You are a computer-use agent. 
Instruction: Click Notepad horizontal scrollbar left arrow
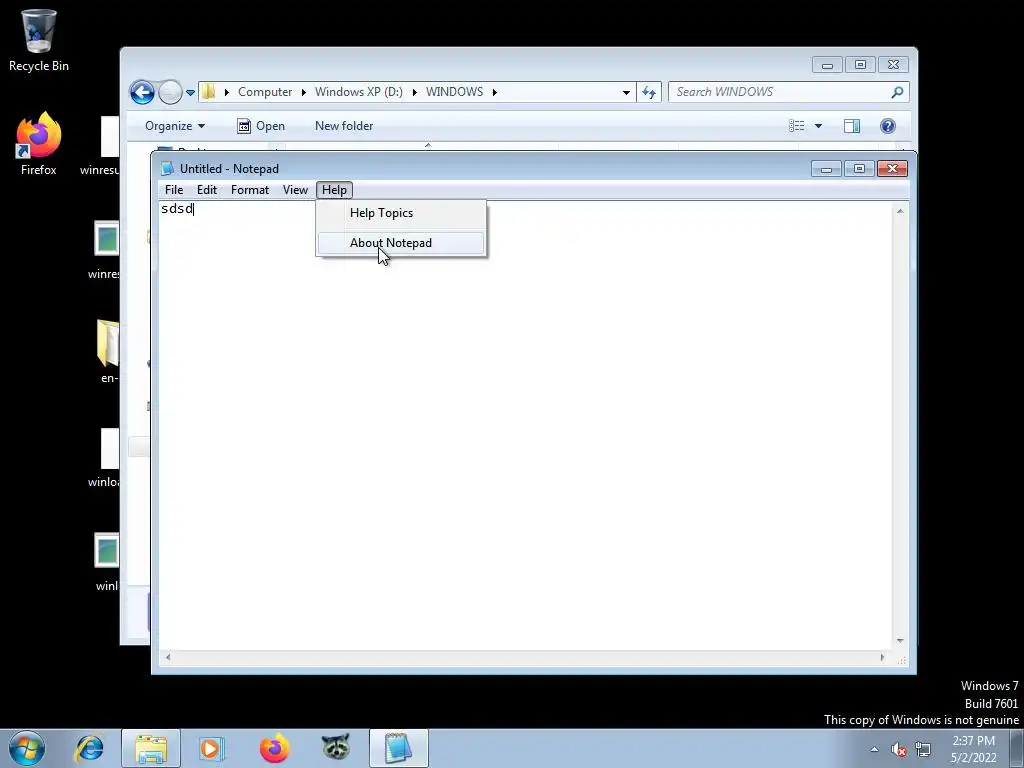[x=168, y=657]
